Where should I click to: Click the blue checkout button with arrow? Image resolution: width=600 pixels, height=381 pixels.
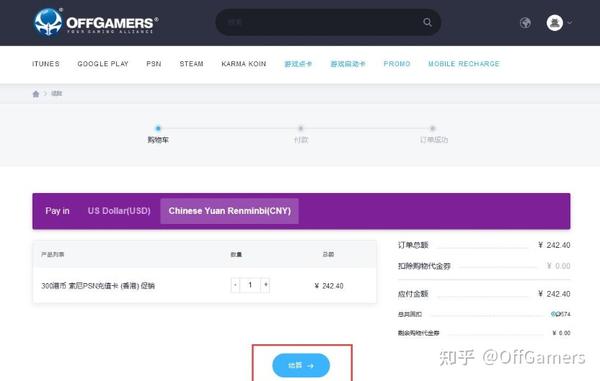[x=301, y=365]
